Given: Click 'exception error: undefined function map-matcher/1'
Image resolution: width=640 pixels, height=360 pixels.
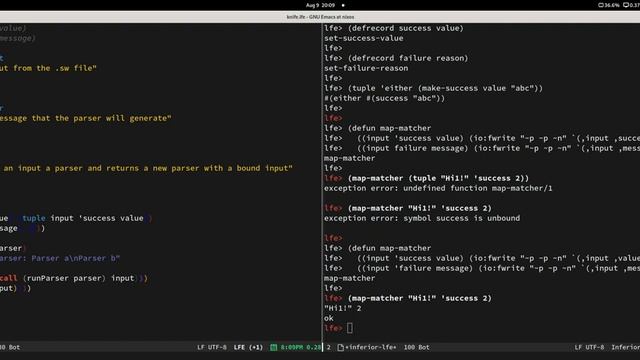Looking at the screenshot, I should coord(438,189).
